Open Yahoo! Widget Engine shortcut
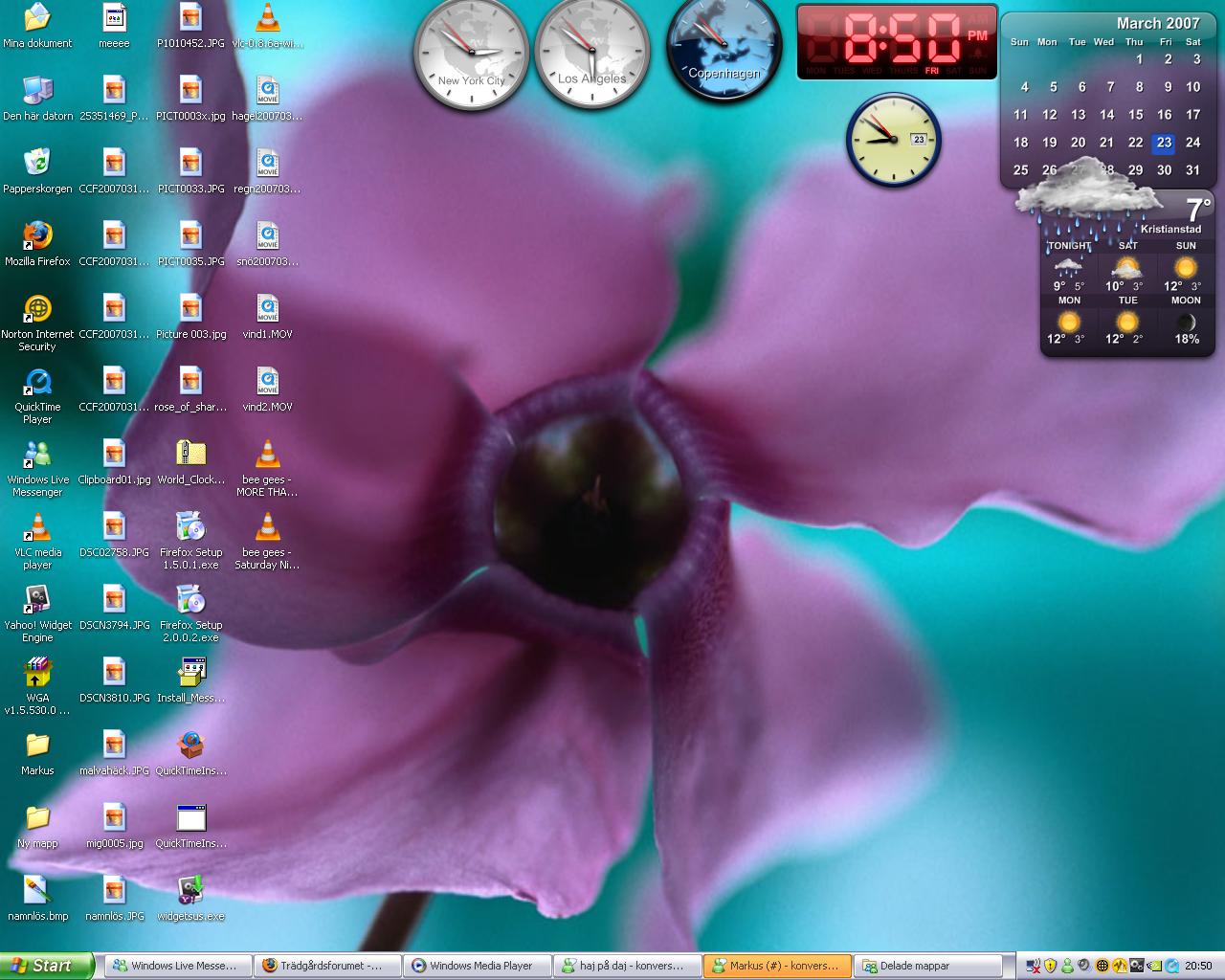The width and height of the screenshot is (1225, 980). click(x=37, y=601)
